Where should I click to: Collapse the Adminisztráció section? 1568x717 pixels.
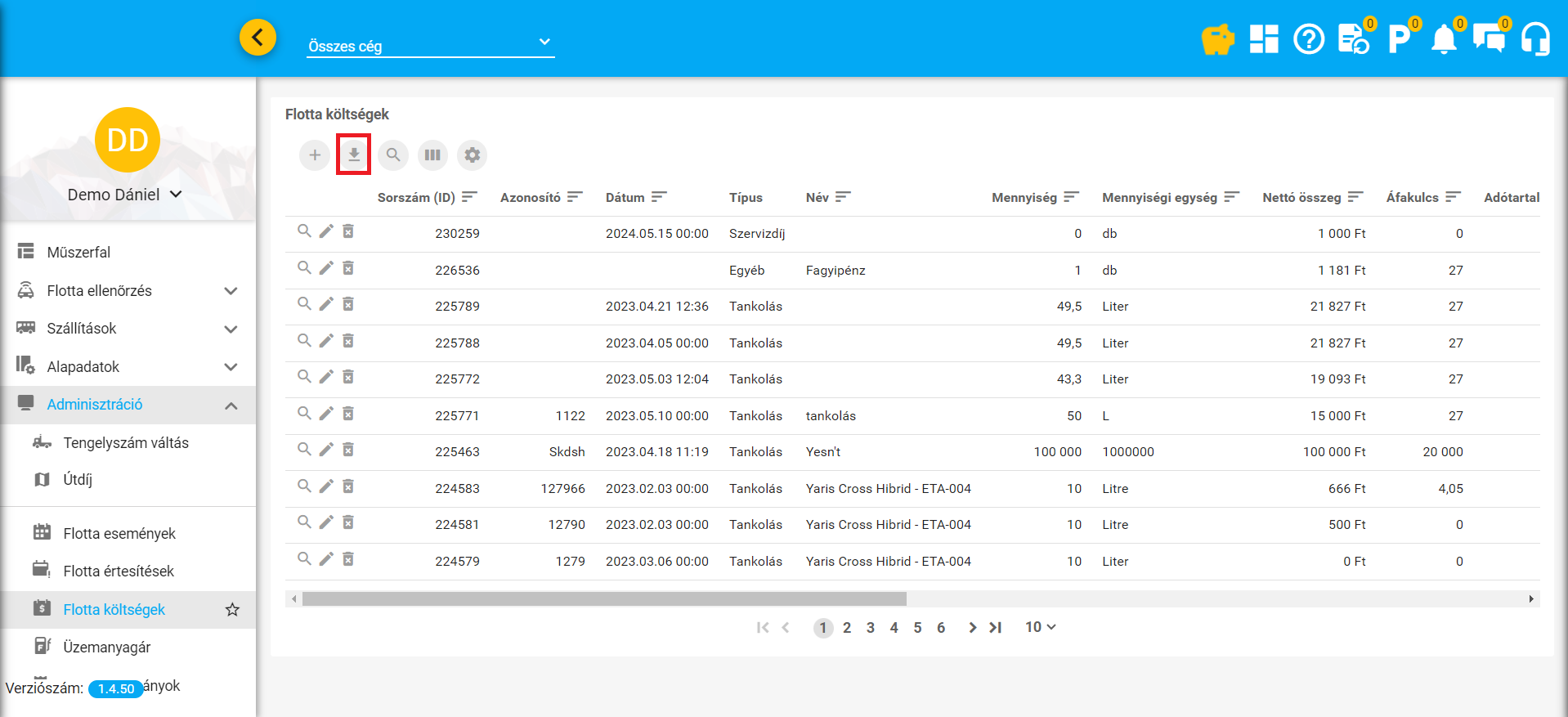click(x=231, y=406)
